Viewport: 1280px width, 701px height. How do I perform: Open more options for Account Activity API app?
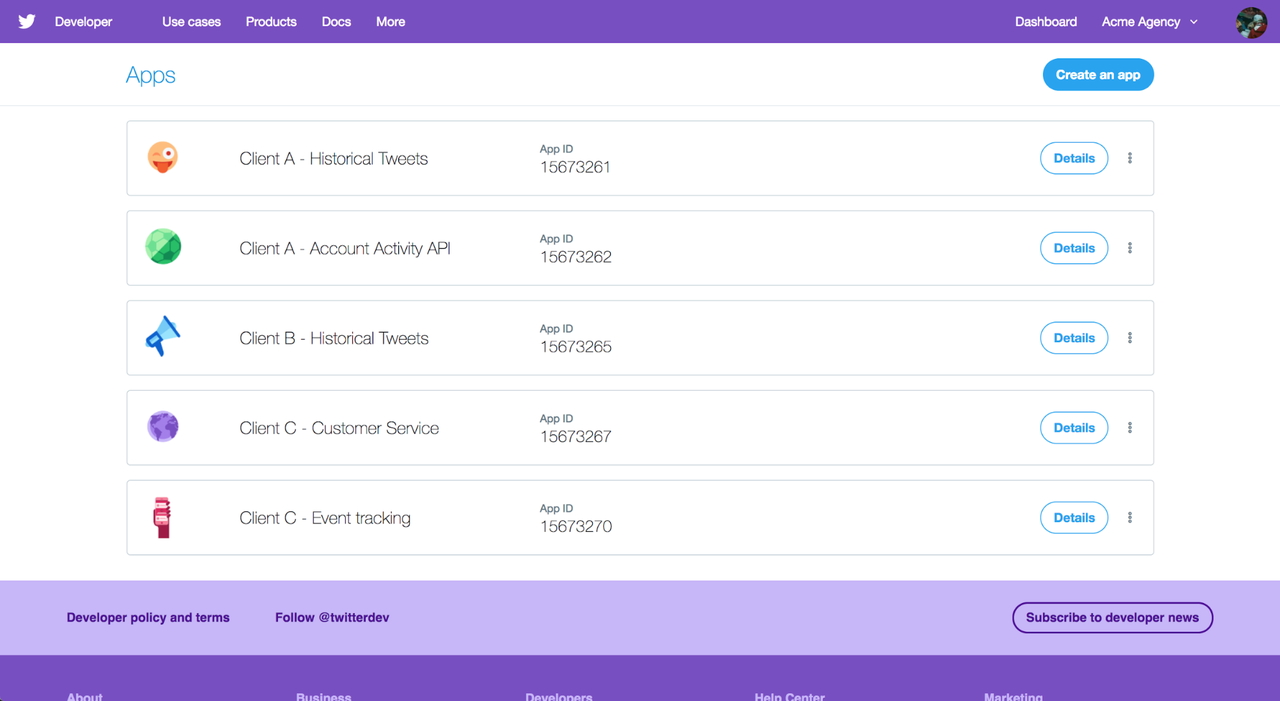pyautogui.click(x=1130, y=248)
